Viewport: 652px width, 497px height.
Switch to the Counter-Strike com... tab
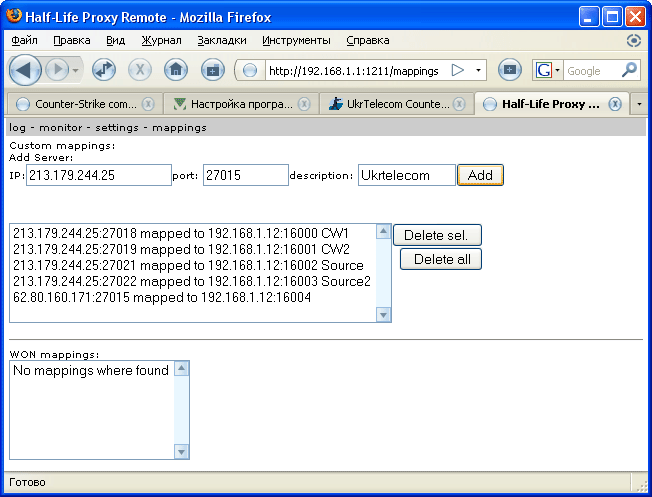pos(83,104)
